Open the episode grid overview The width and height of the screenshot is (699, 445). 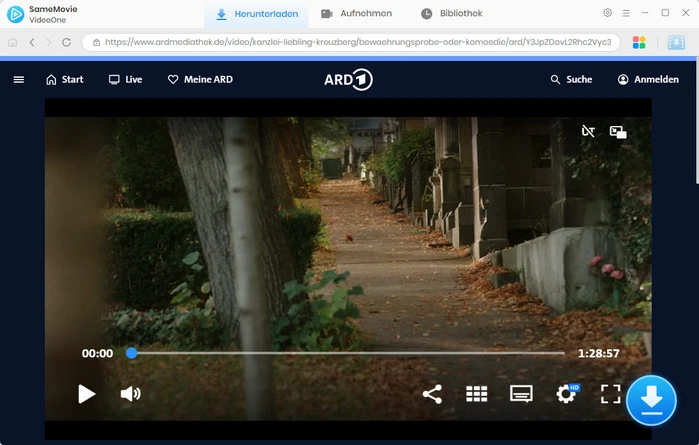pos(477,394)
